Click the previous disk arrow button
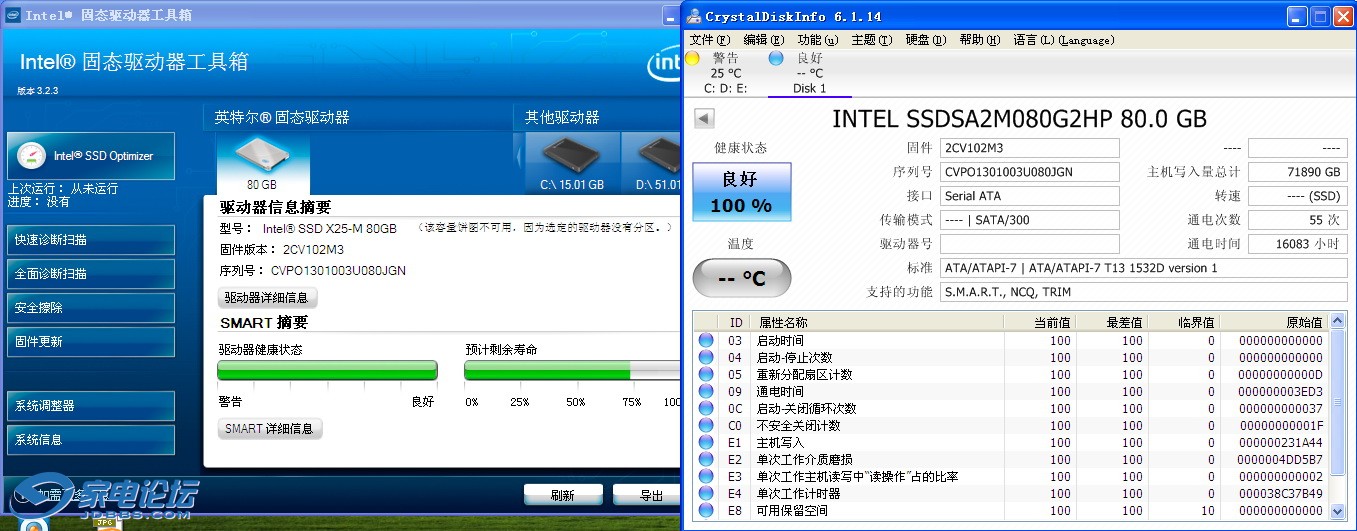The image size is (1357, 531). pos(704,119)
